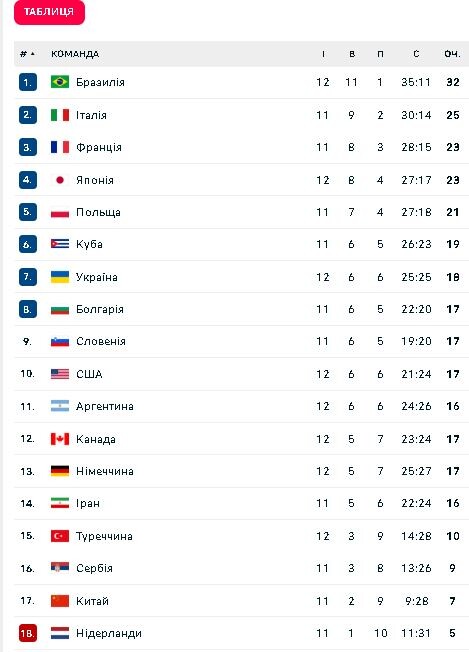Click the Cuba flag icon
469x652 pixels.
pyautogui.click(x=60, y=244)
